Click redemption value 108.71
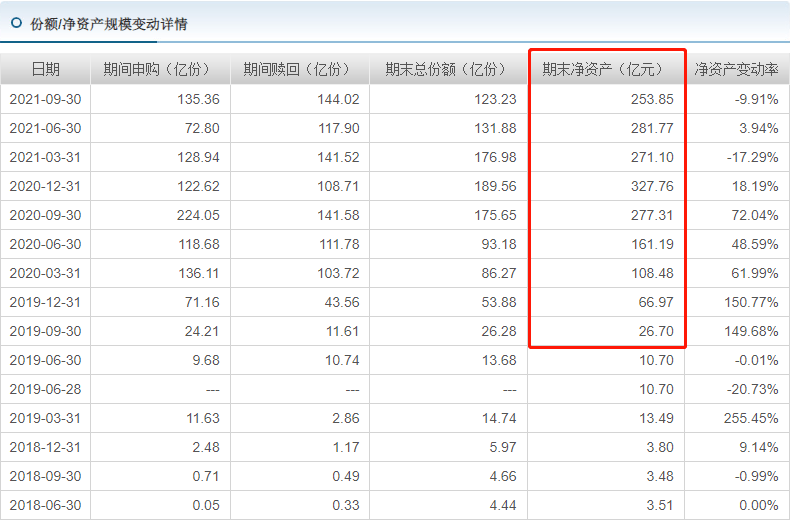This screenshot has height=520, width=791. point(338,186)
